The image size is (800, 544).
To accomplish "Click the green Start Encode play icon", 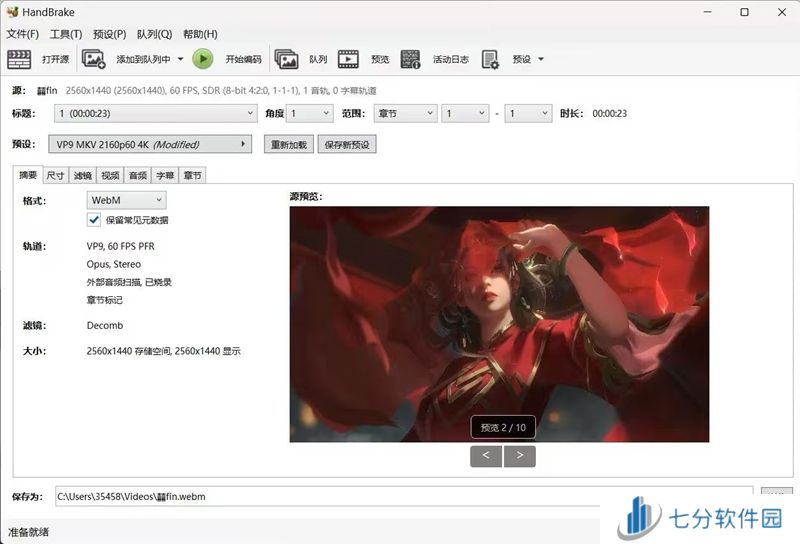I will 203,59.
